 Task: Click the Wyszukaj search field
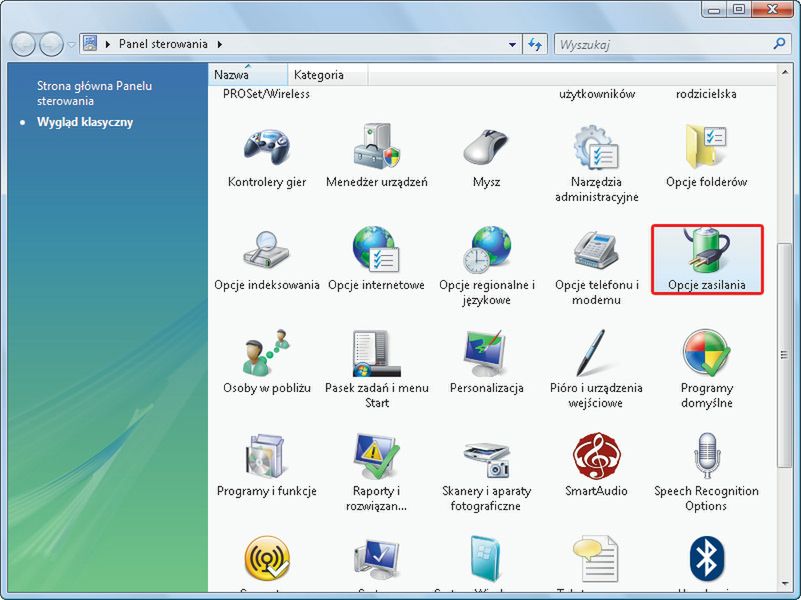tap(663, 44)
